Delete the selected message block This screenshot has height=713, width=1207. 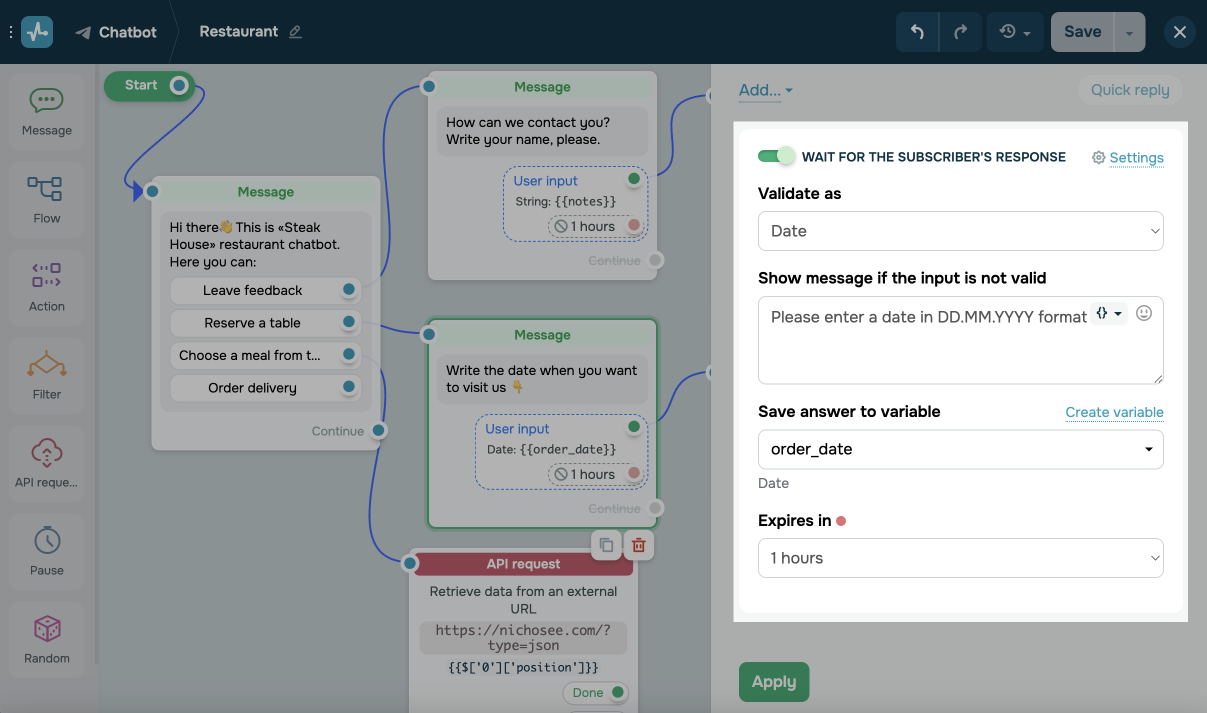coord(639,545)
